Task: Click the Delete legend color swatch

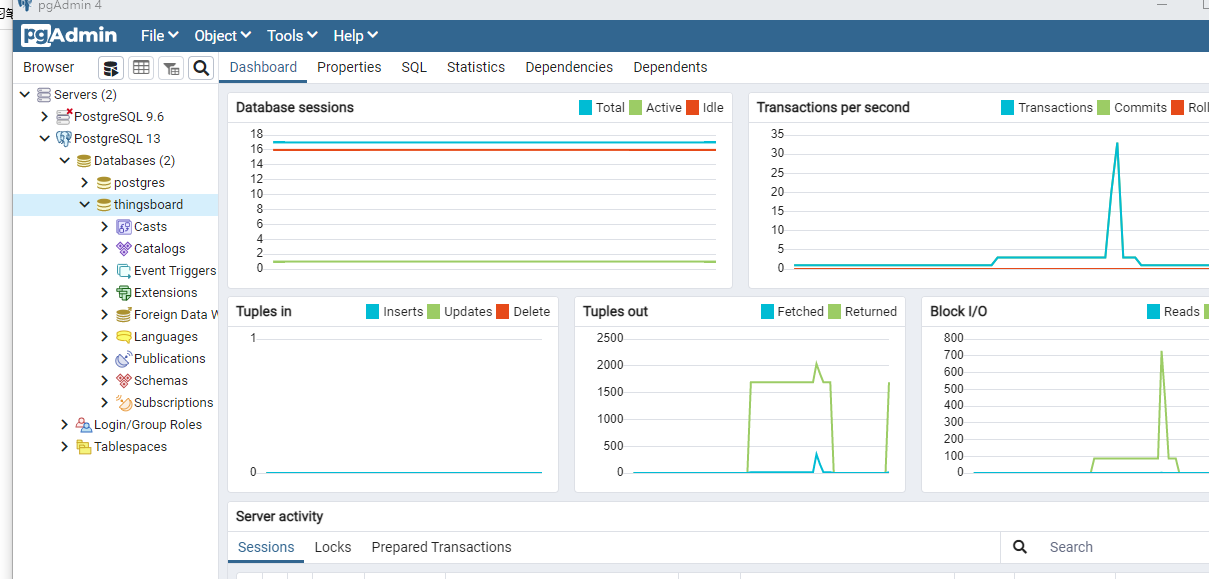Action: click(503, 311)
